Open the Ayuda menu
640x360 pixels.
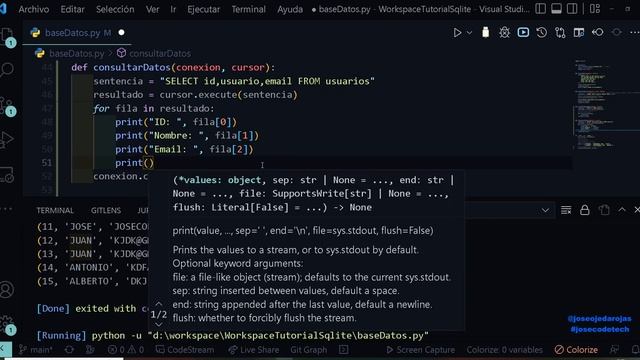pos(290,9)
